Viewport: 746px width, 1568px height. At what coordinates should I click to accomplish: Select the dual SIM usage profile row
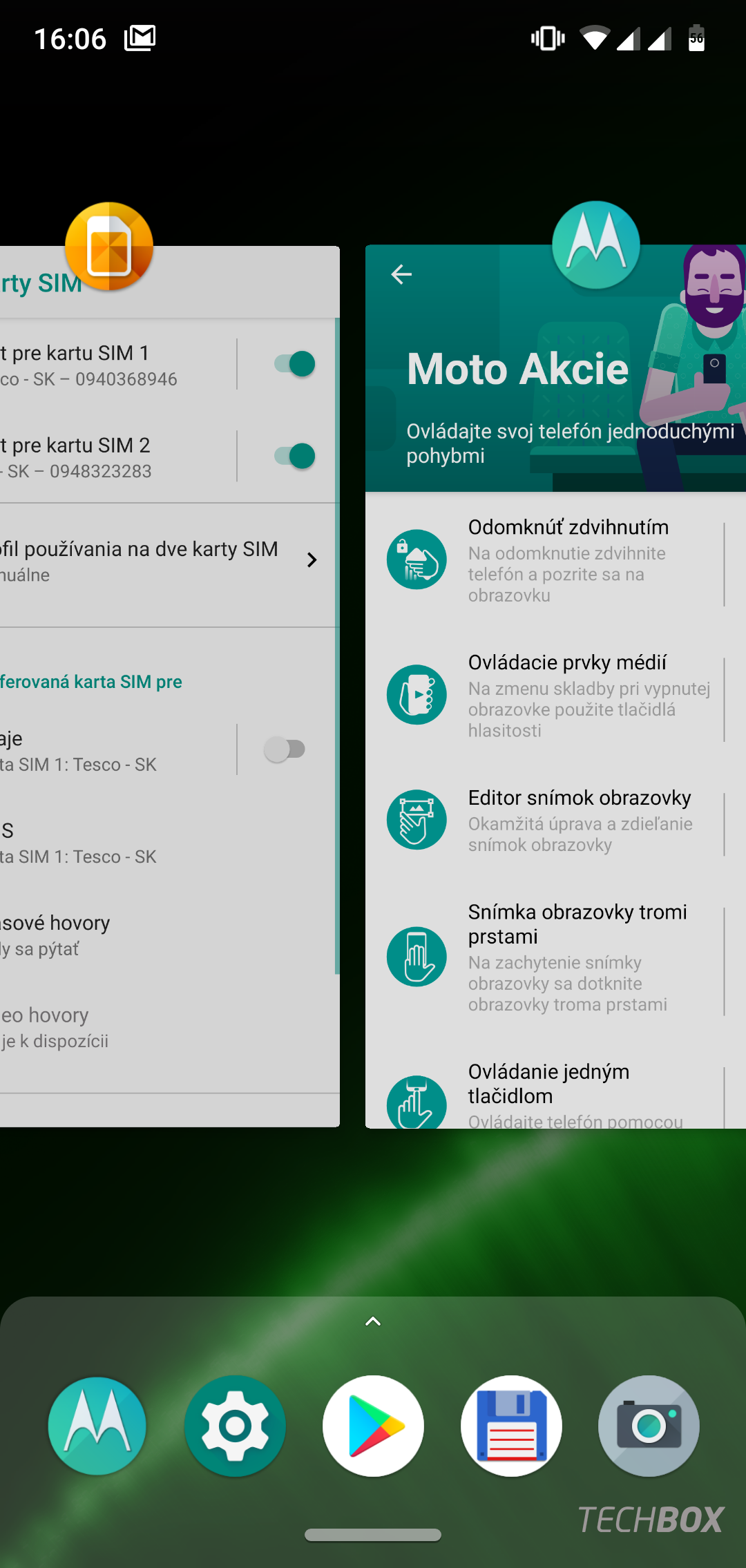pyautogui.click(x=169, y=565)
